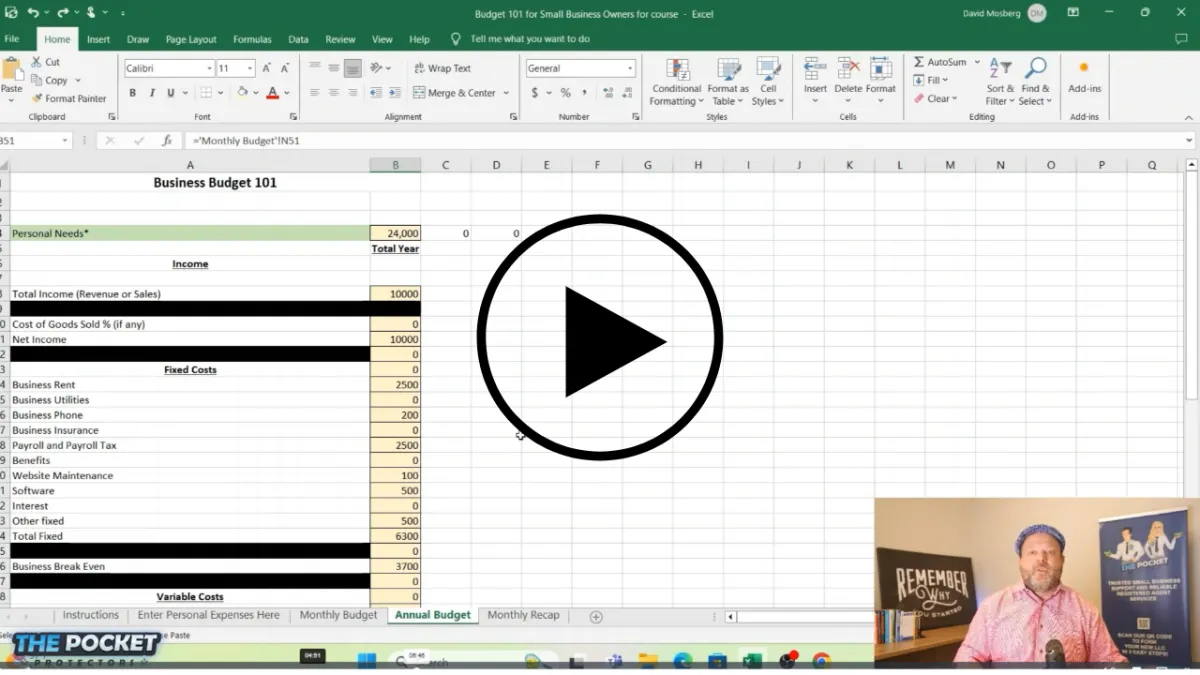Expand the Borders dropdown arrow
Viewport: 1200px width, 675px height.
221,93
